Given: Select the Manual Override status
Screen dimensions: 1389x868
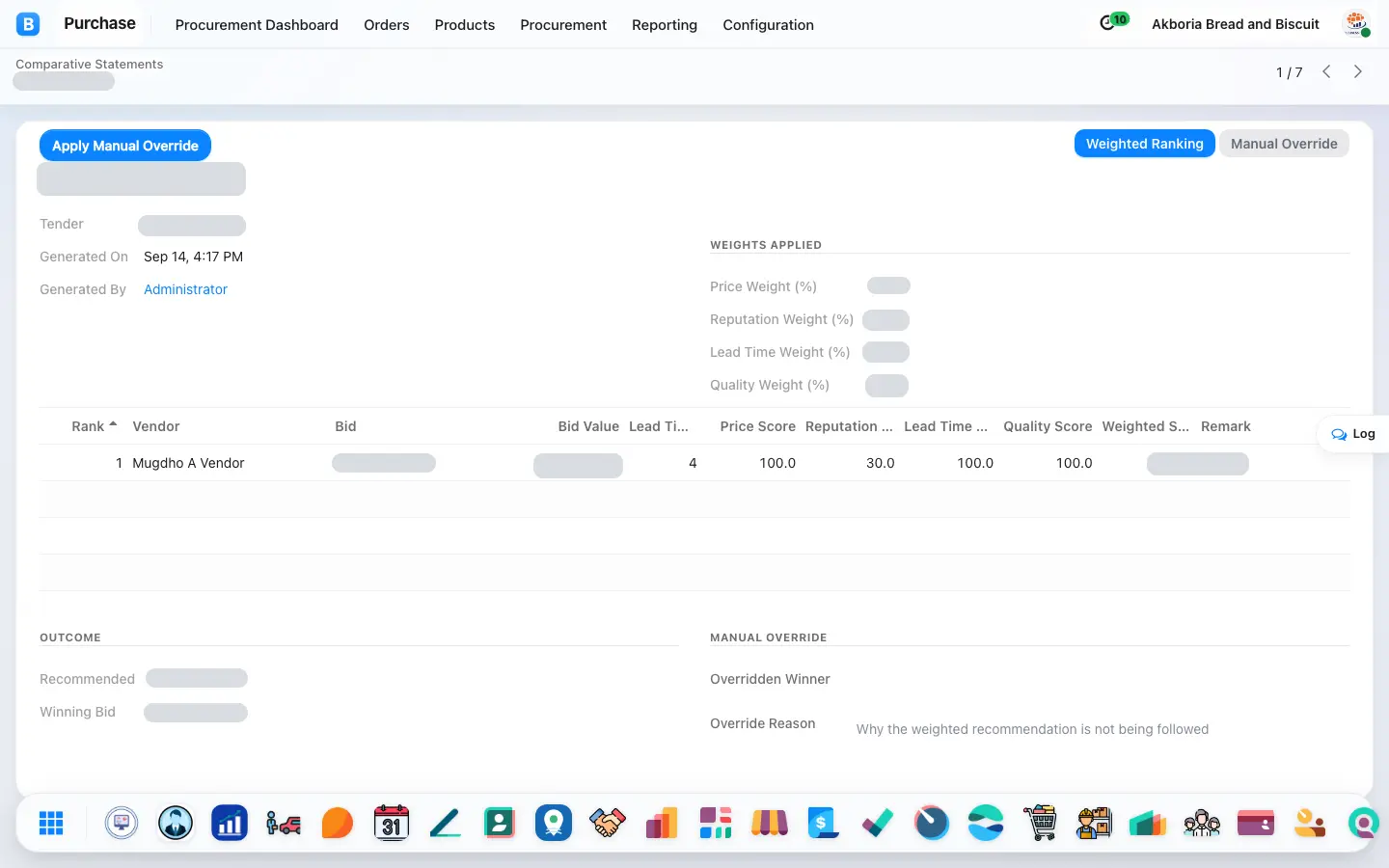Looking at the screenshot, I should pos(1284,144).
